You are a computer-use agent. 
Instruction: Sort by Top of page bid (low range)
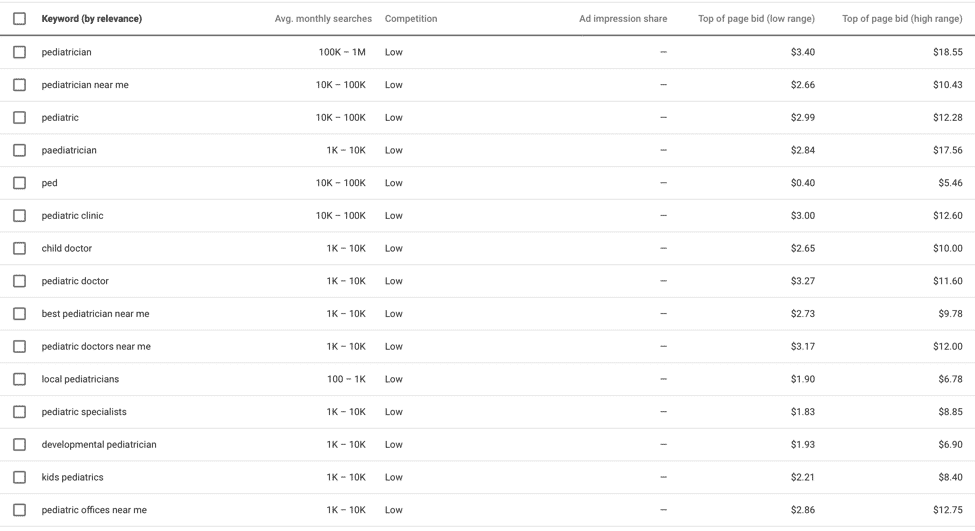coord(756,19)
